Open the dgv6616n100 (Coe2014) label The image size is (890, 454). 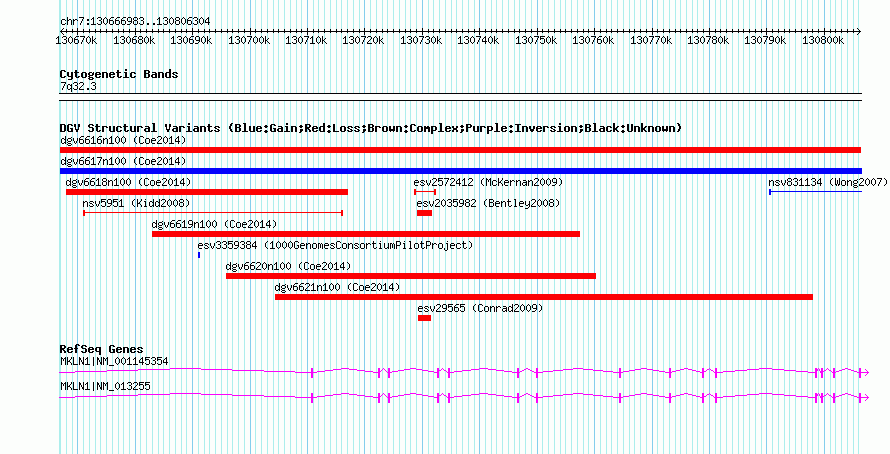click(123, 140)
